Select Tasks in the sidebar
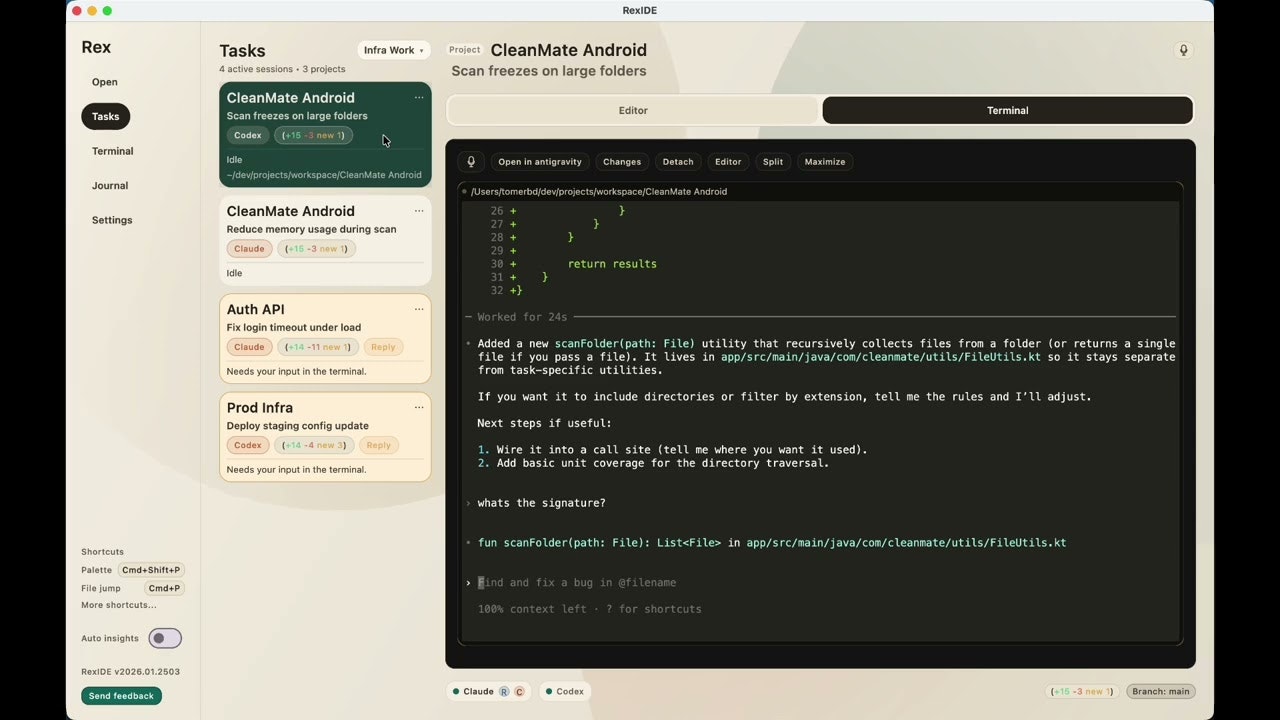This screenshot has height=720, width=1280. click(105, 116)
